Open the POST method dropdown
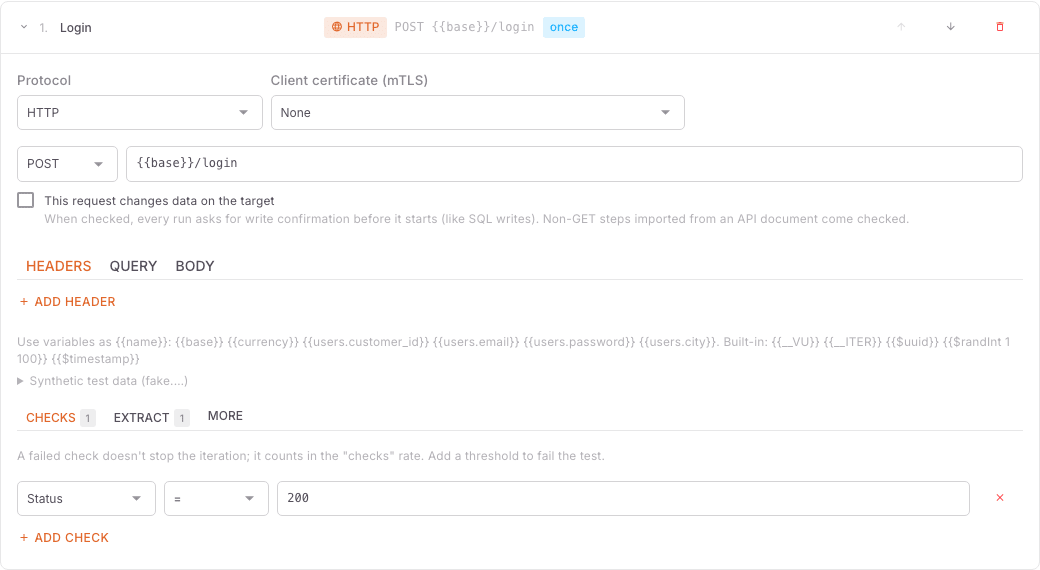Viewport: 1040px width, 570px height. click(x=67, y=164)
